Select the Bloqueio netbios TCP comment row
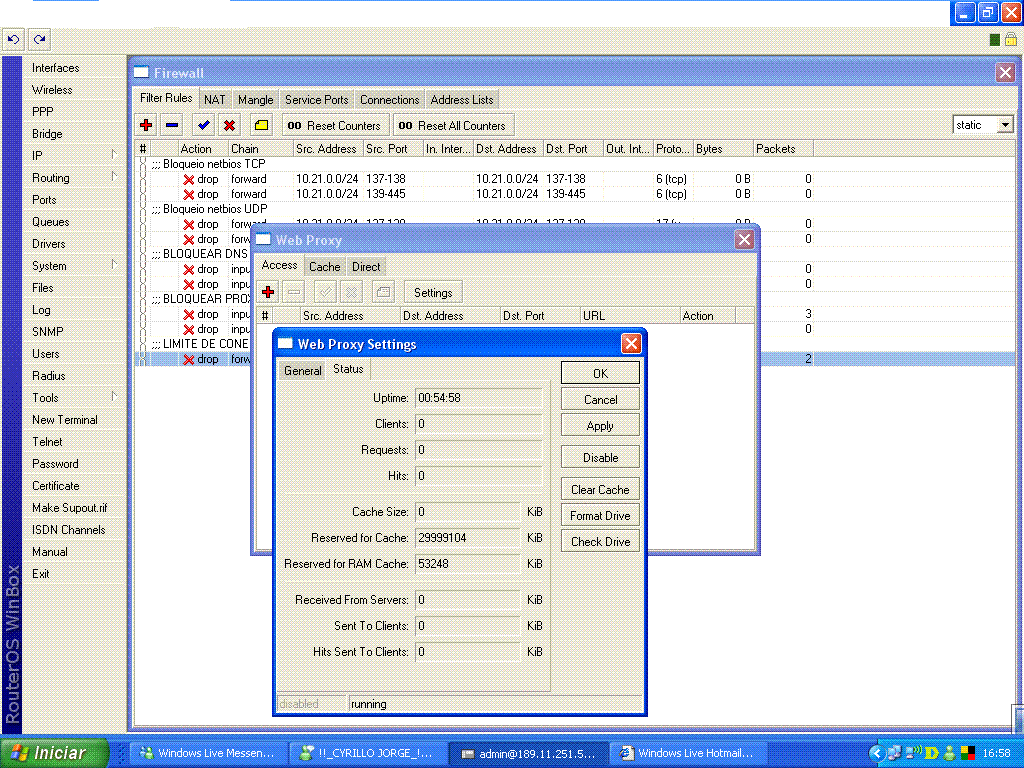 575,164
